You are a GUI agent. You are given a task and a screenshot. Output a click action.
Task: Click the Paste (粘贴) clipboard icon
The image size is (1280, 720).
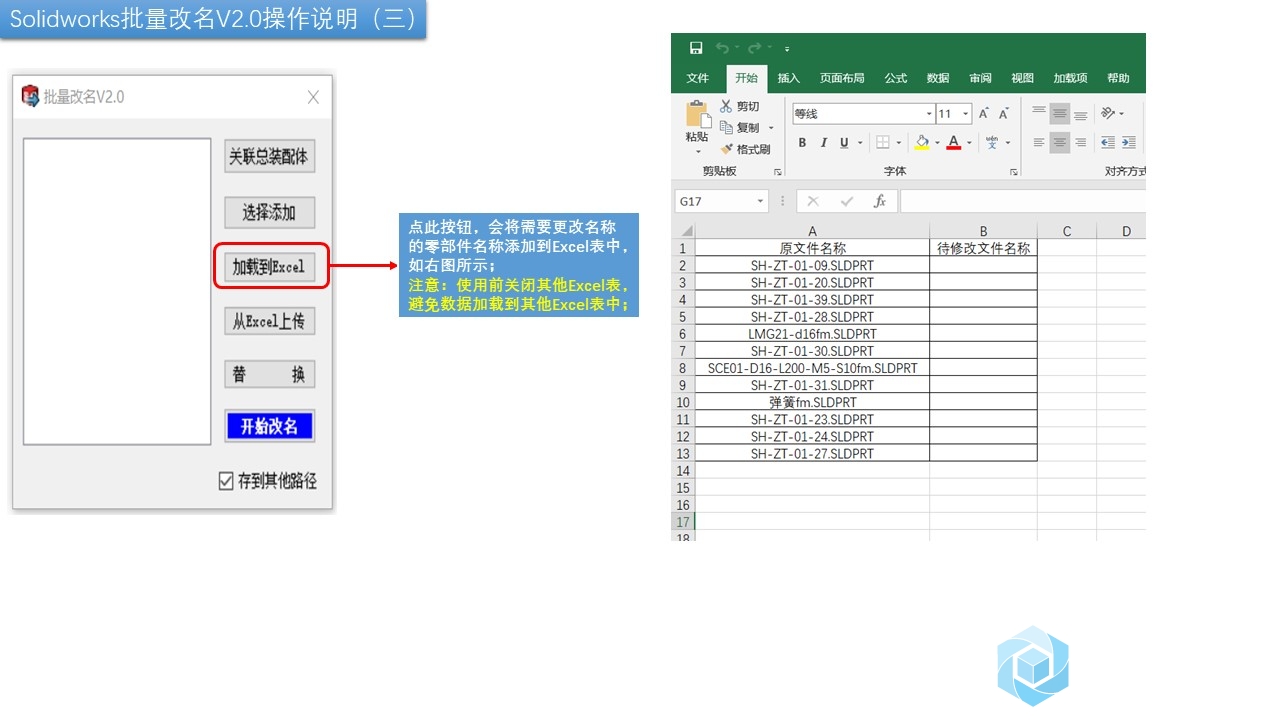pos(697,114)
